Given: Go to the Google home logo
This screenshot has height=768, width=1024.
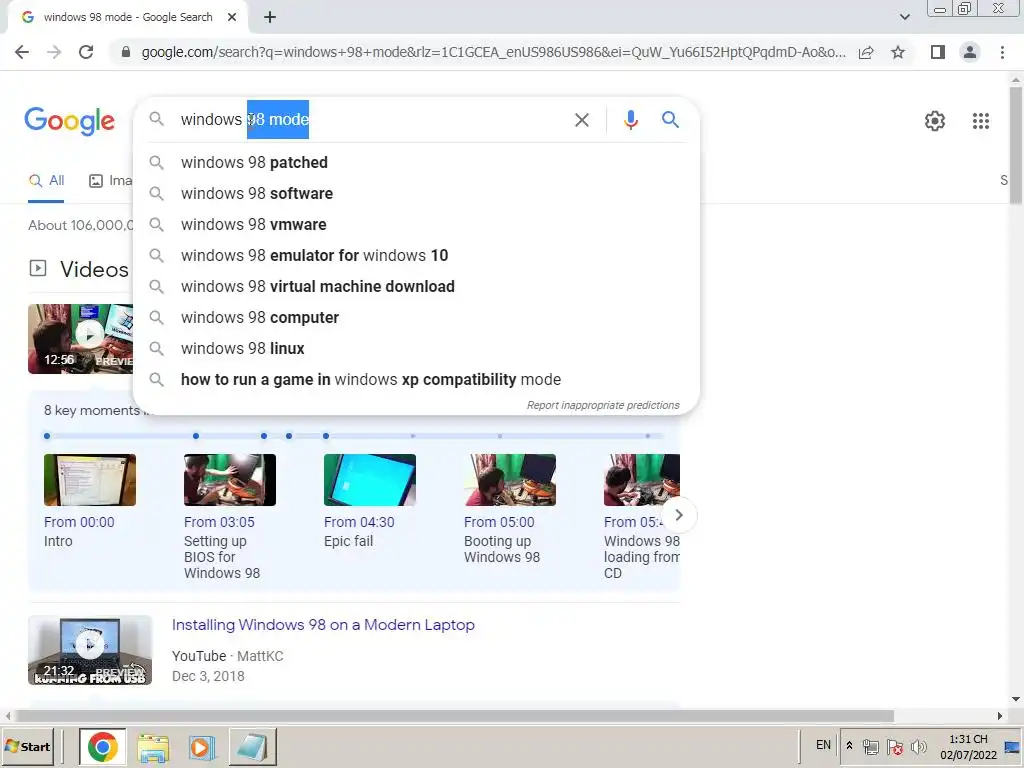Looking at the screenshot, I should (69, 121).
